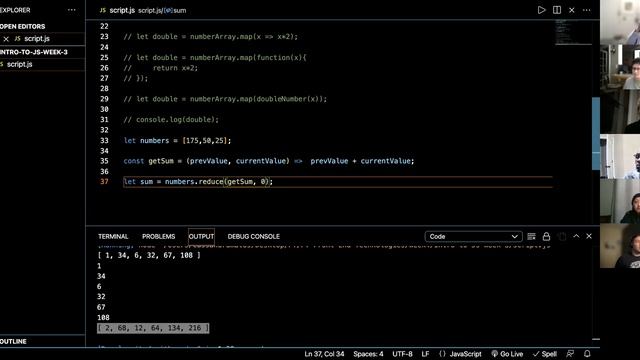640x360 pixels.
Task: Click the editor vertical scrollbar
Action: click(596, 133)
